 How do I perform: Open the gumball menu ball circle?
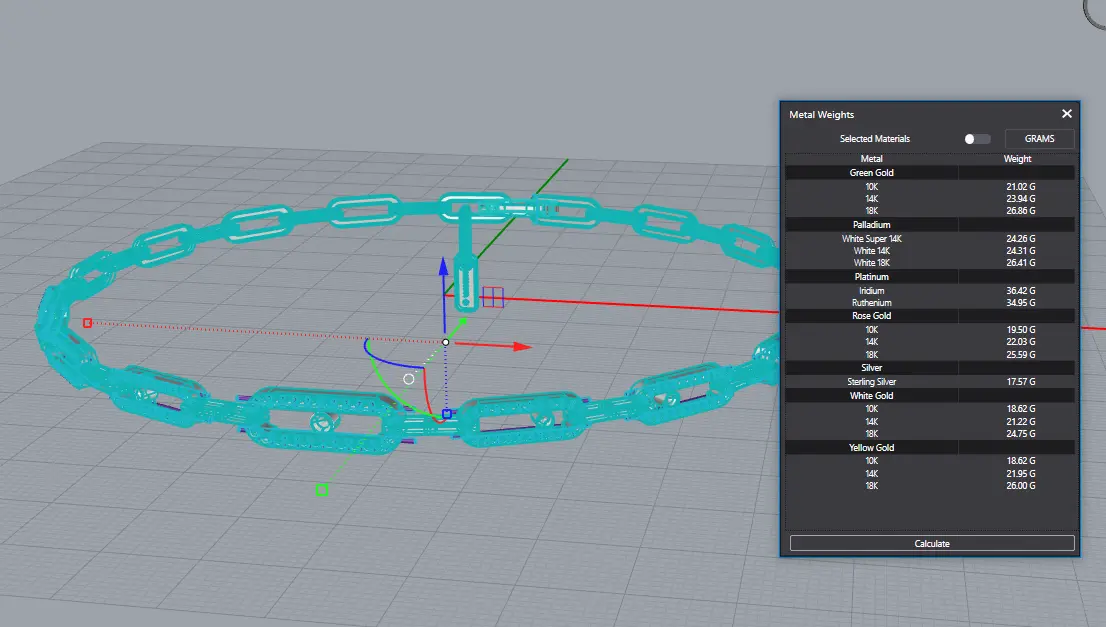pos(408,379)
